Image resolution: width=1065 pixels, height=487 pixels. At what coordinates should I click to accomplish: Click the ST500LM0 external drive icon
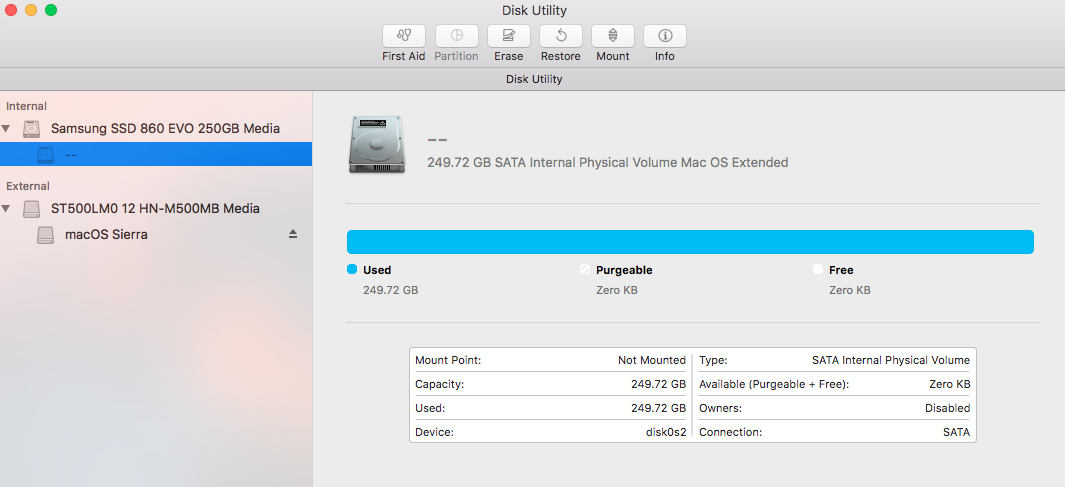pos(31,209)
